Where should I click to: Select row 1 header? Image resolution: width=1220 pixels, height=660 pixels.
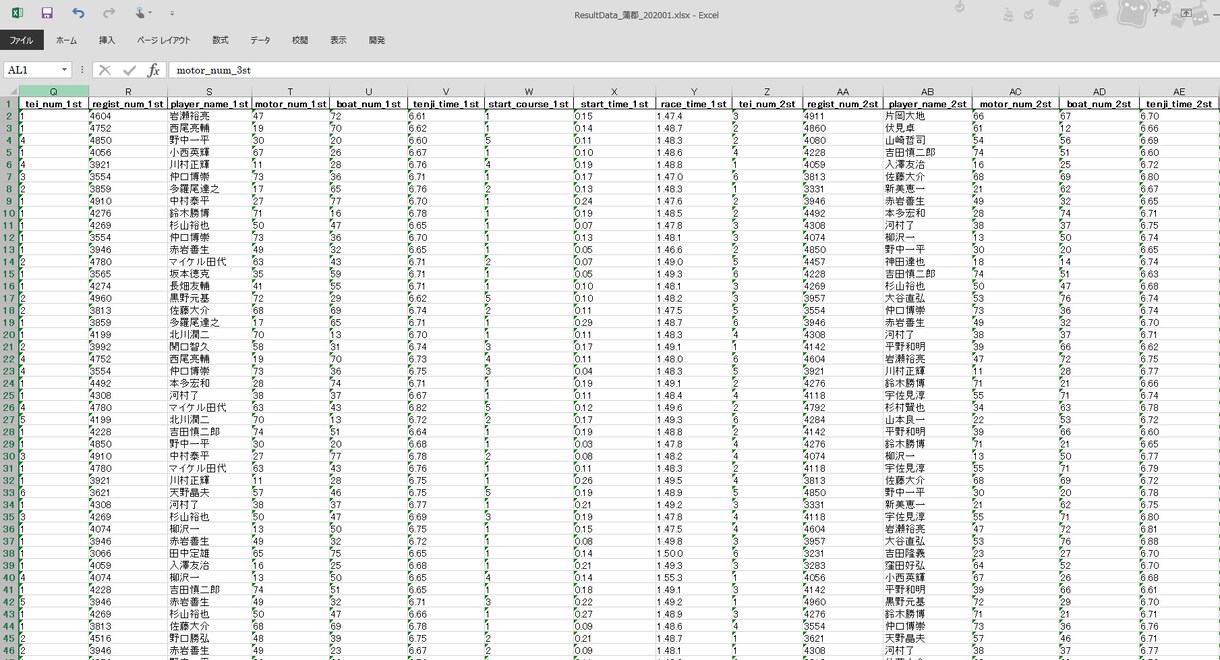(9, 104)
